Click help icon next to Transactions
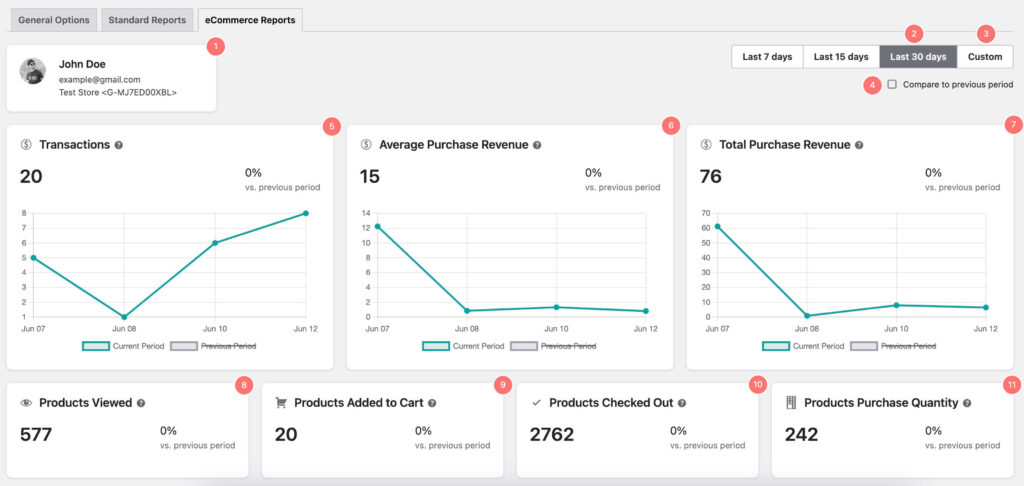The image size is (1024, 486). pyautogui.click(x=119, y=145)
